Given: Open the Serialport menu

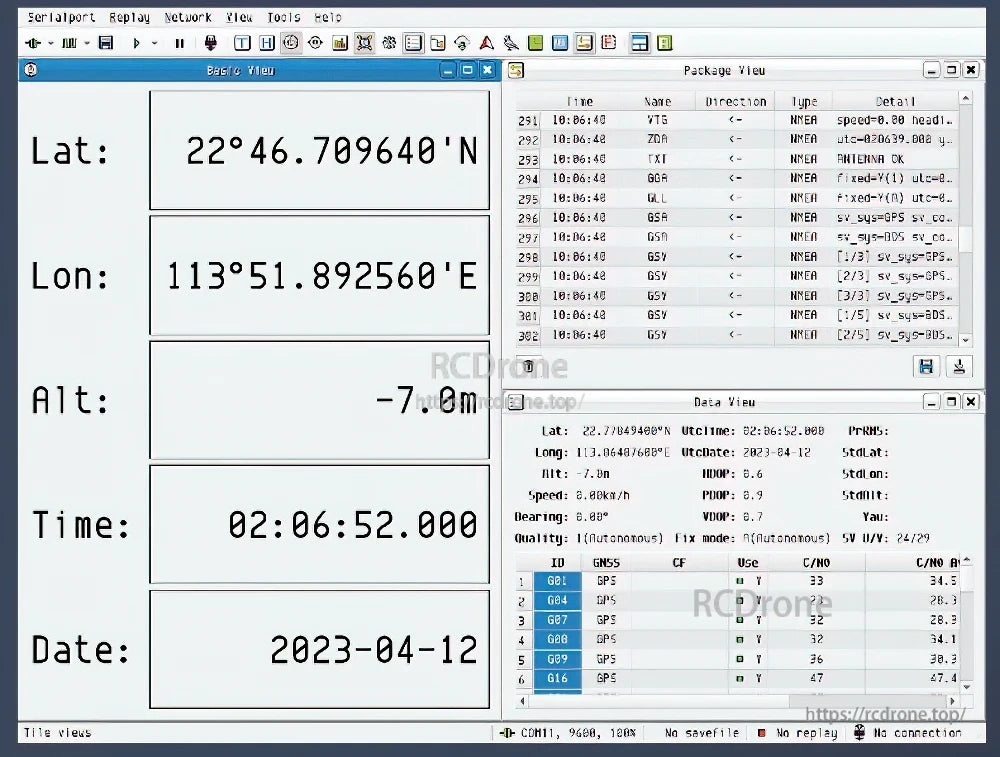Looking at the screenshot, I should [61, 18].
